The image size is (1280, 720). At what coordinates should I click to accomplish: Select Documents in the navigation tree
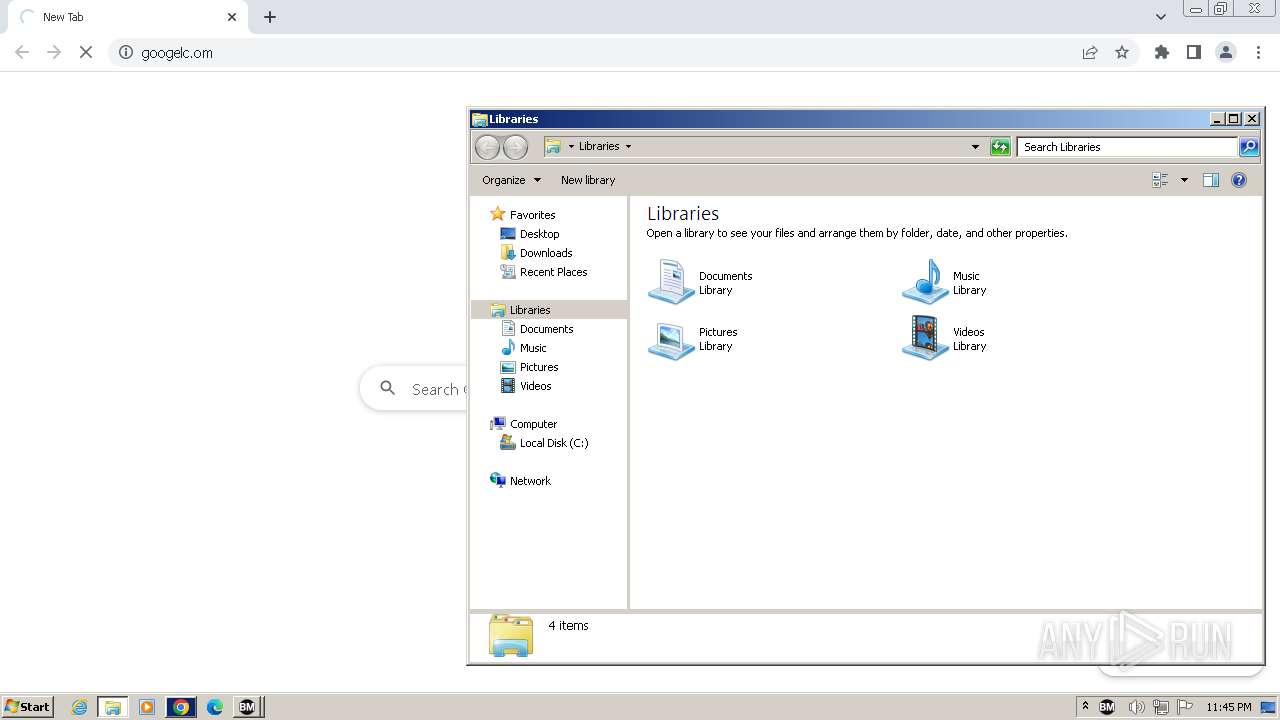(537, 329)
